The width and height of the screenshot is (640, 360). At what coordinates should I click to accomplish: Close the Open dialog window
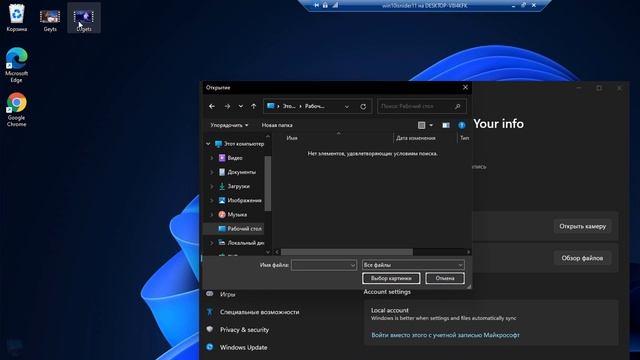pyautogui.click(x=465, y=87)
